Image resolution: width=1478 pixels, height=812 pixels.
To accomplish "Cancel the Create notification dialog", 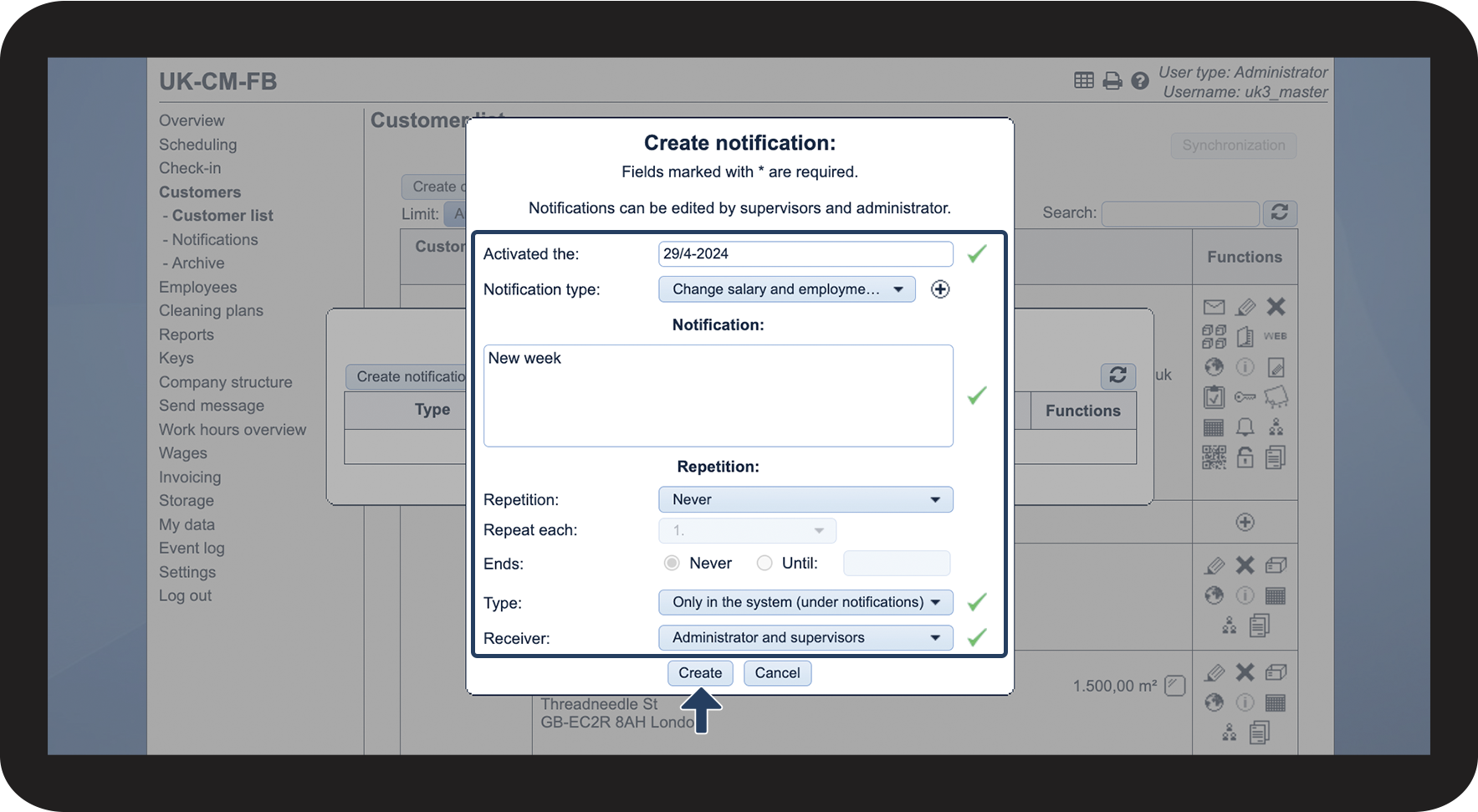I will coord(776,673).
